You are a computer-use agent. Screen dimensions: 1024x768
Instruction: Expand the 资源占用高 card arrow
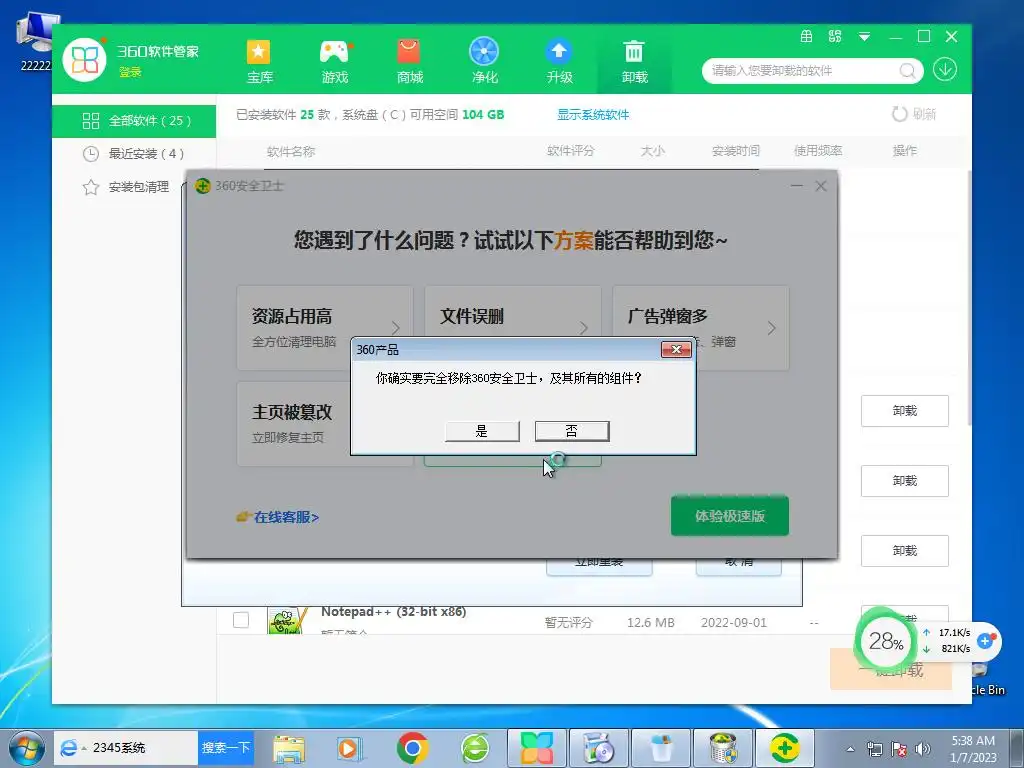pos(395,327)
